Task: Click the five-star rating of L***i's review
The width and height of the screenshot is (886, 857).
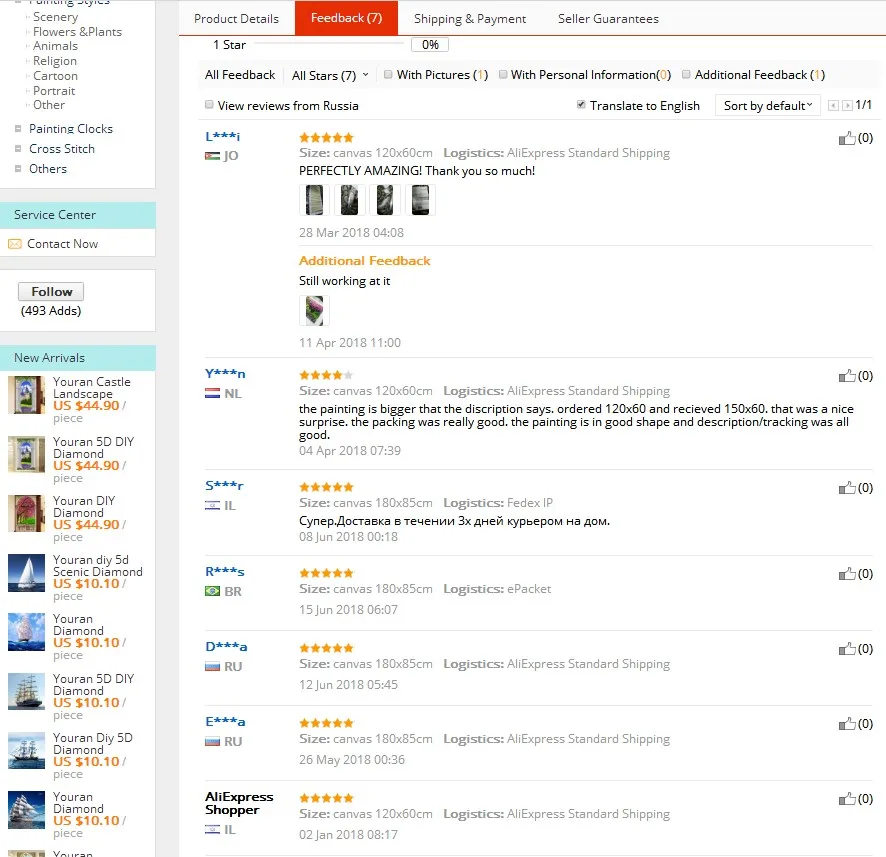Action: [326, 137]
